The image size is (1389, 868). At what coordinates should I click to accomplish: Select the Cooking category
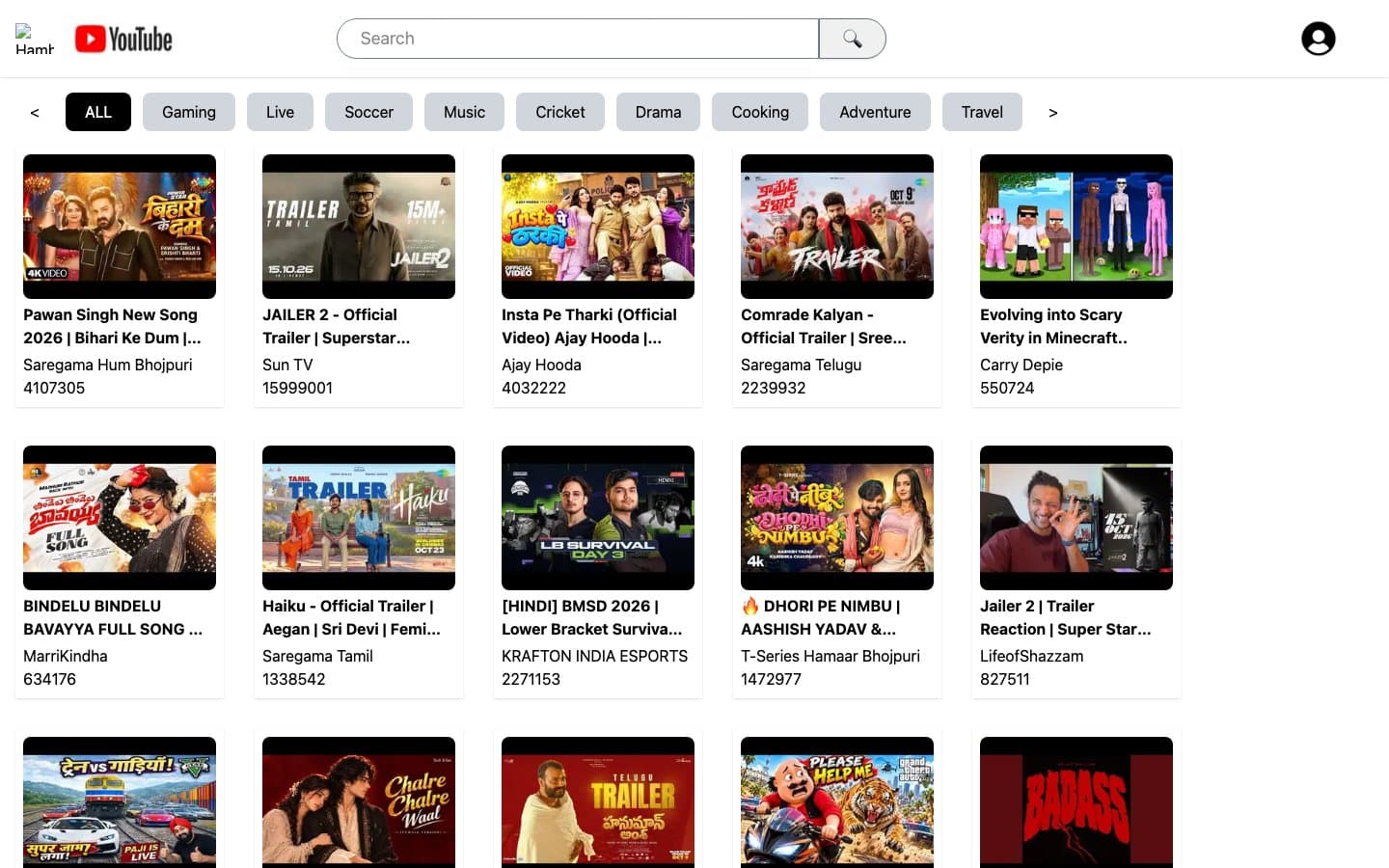pos(760,112)
